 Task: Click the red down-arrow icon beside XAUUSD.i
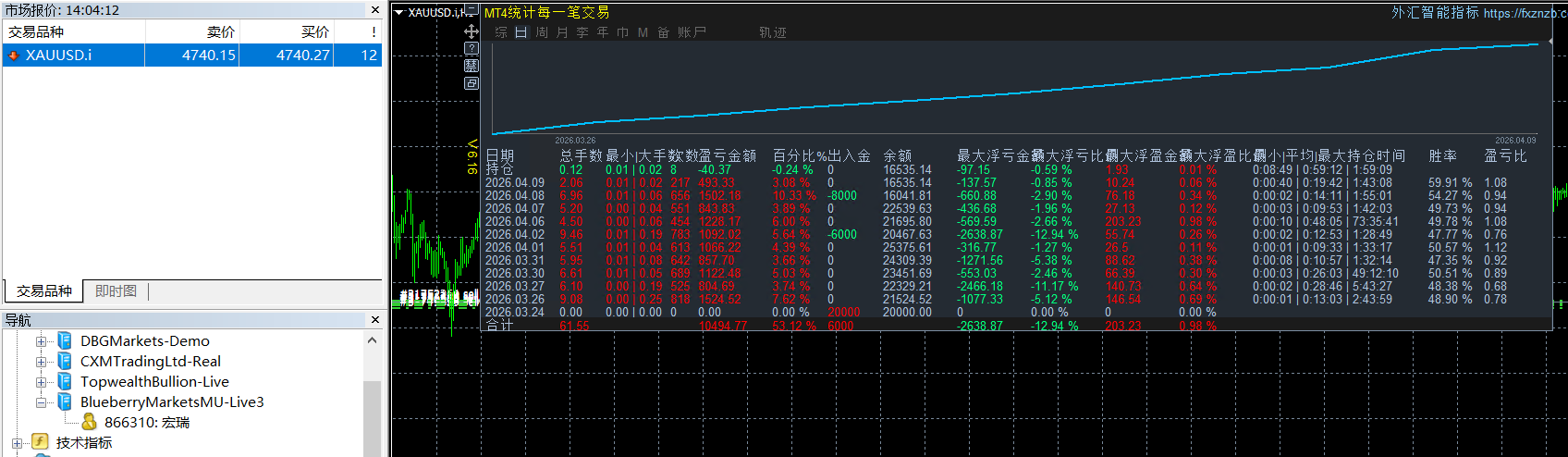tap(13, 56)
